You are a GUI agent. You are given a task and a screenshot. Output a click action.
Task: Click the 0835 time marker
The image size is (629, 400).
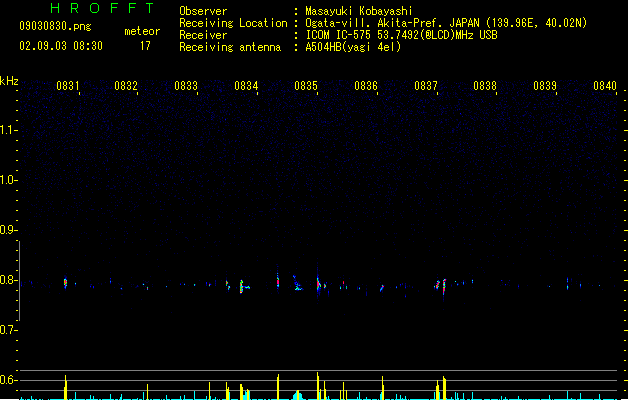(x=306, y=86)
